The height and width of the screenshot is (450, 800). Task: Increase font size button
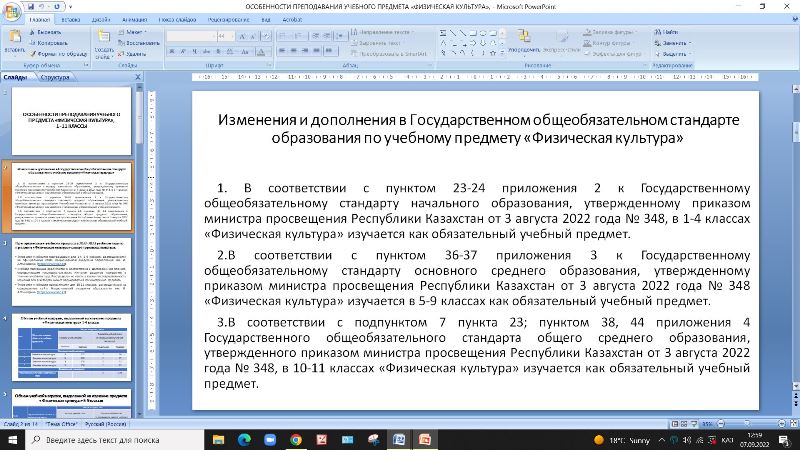[x=243, y=36]
